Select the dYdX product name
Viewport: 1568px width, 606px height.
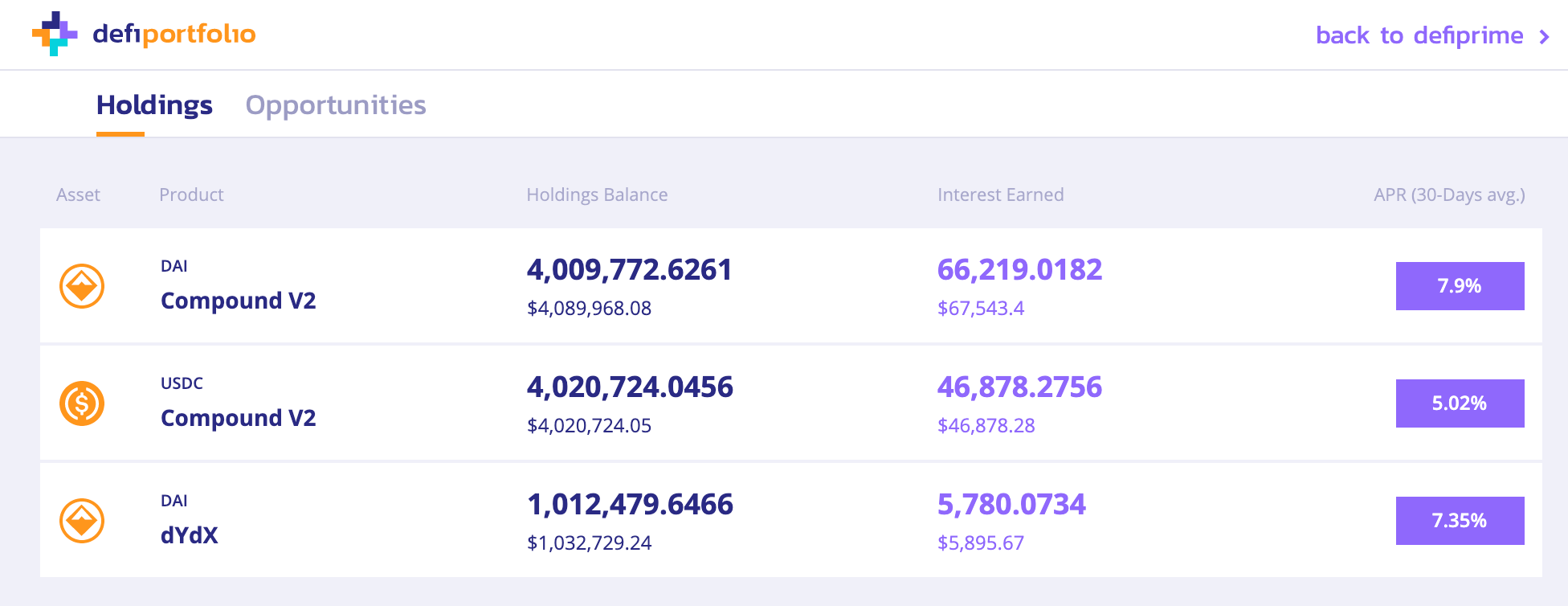coord(190,535)
